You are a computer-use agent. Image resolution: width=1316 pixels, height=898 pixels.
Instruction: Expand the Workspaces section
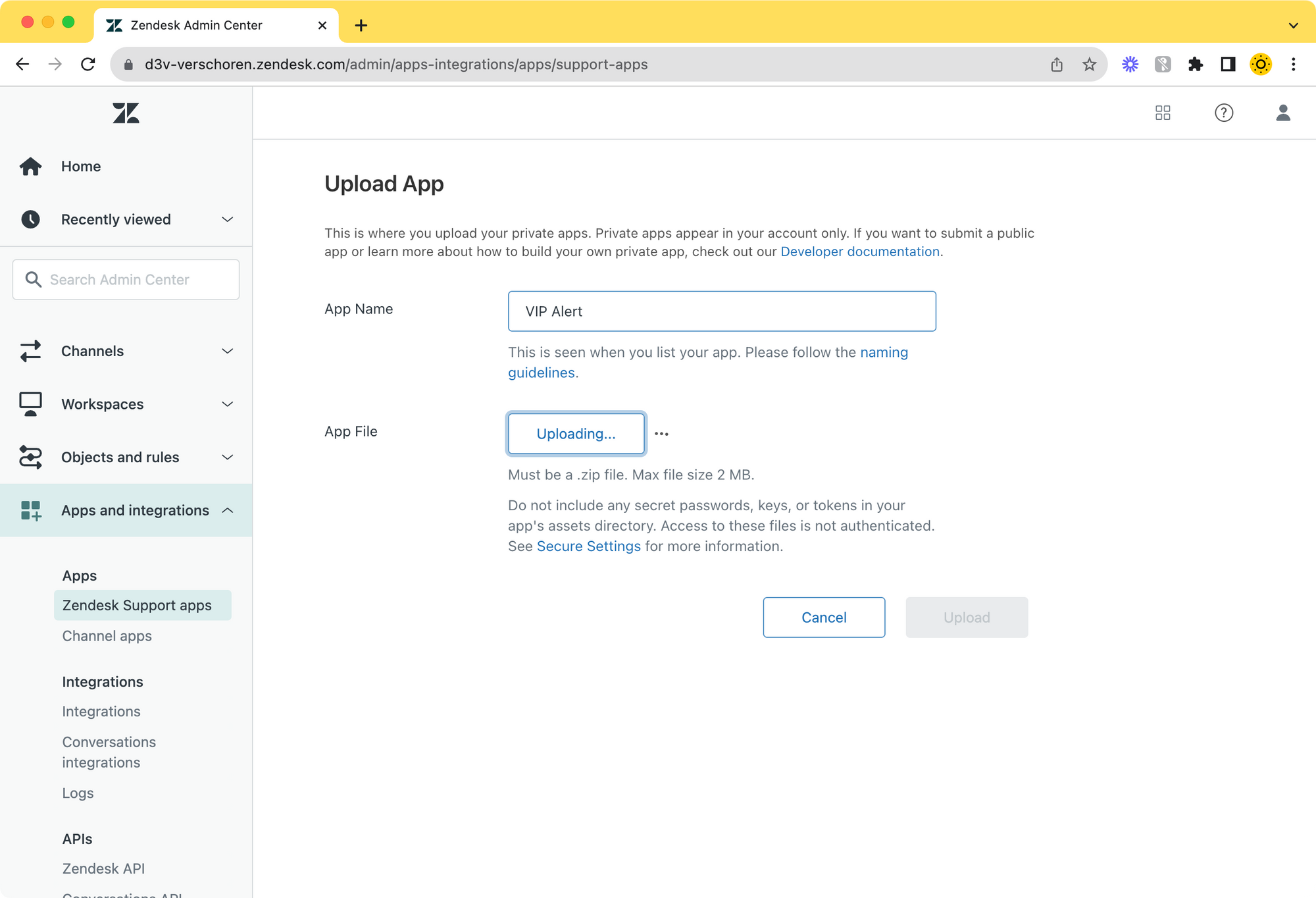point(227,404)
